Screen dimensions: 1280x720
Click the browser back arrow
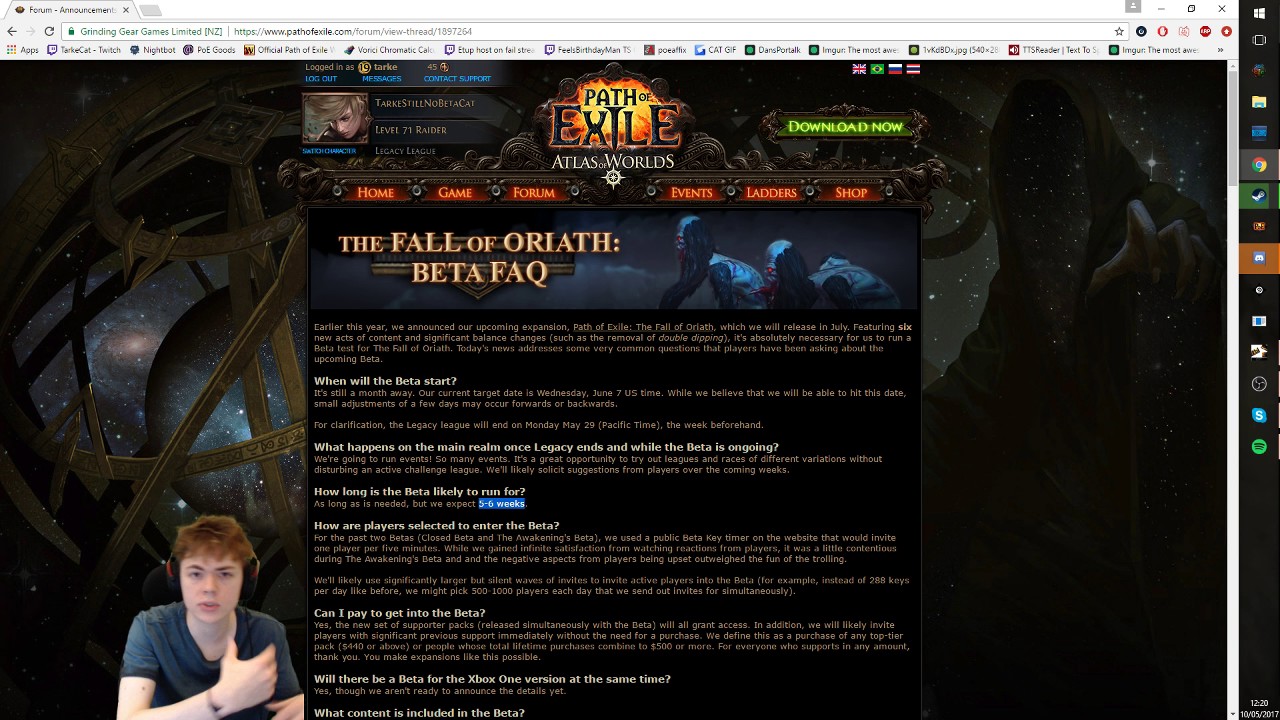point(12,31)
